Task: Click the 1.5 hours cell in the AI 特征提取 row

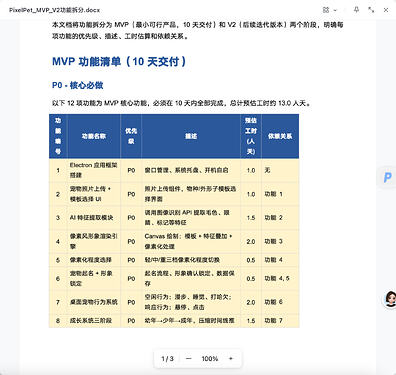Action: pos(251,218)
